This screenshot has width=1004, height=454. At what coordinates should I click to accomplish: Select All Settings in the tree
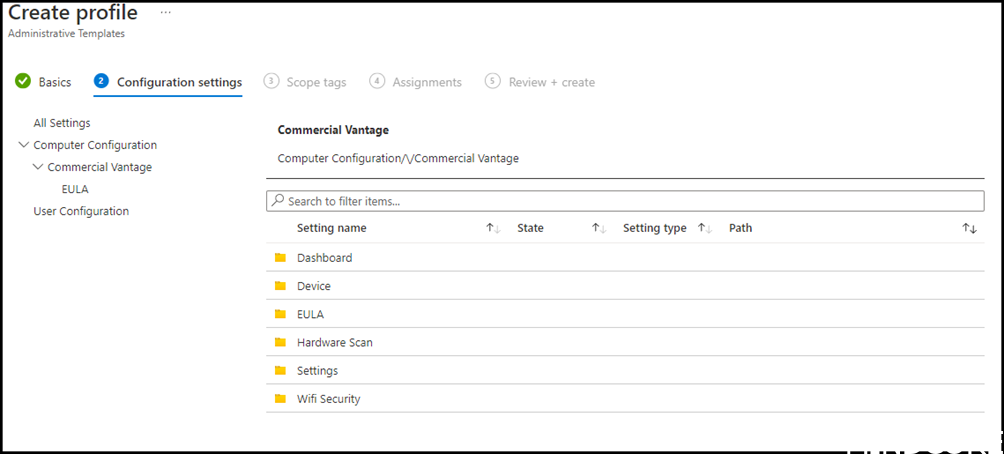tap(61, 123)
